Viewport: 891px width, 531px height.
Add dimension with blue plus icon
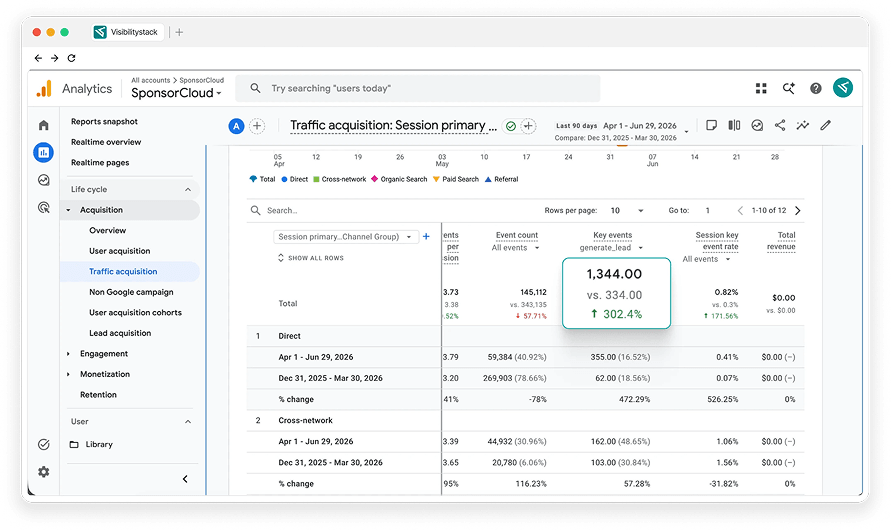pos(426,237)
